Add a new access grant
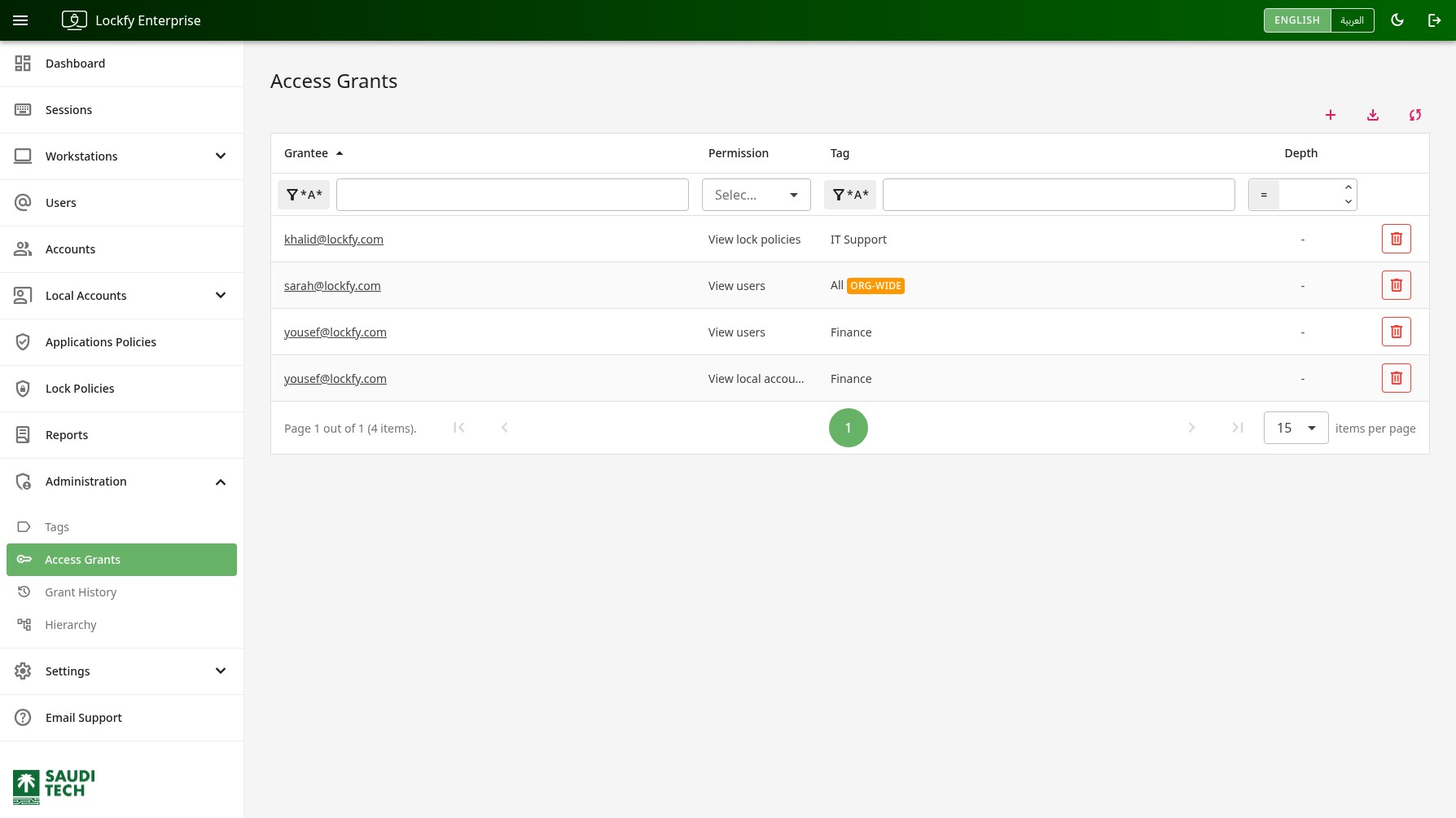This screenshot has height=818, width=1456. point(1331,115)
